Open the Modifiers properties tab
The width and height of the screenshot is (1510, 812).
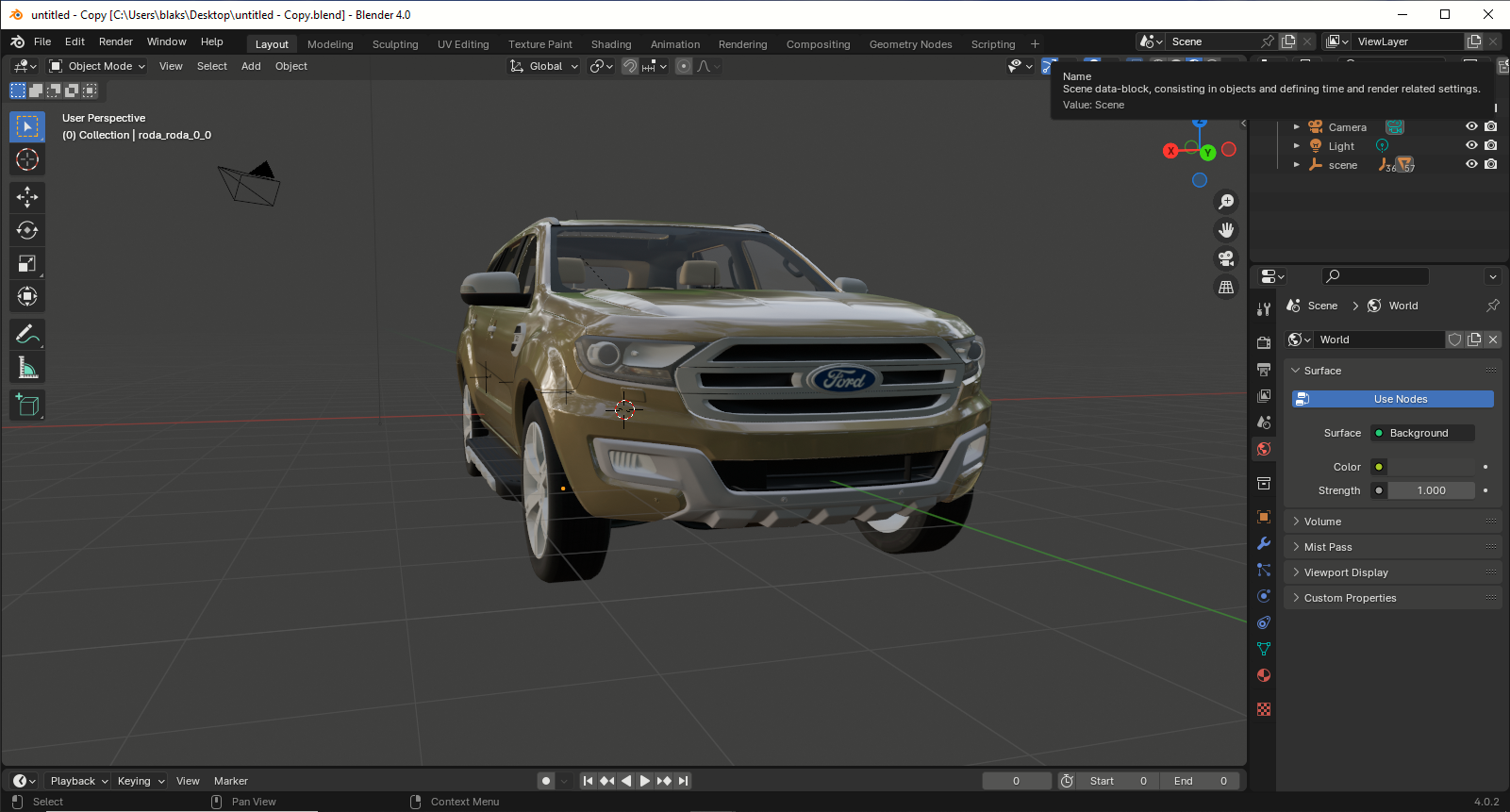pyautogui.click(x=1264, y=543)
